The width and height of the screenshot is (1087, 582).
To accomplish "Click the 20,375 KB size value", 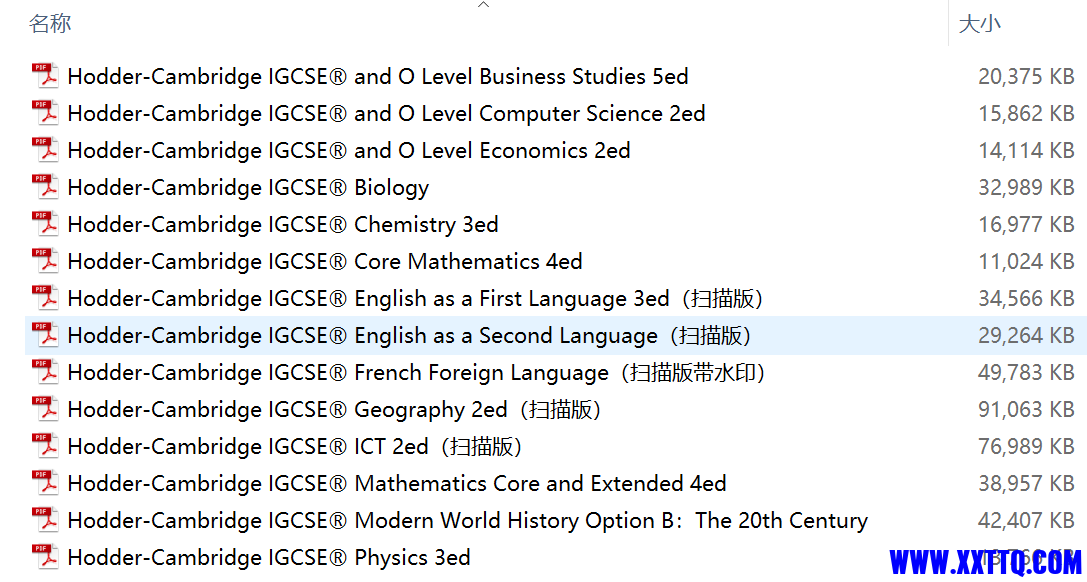I will click(x=1026, y=76).
